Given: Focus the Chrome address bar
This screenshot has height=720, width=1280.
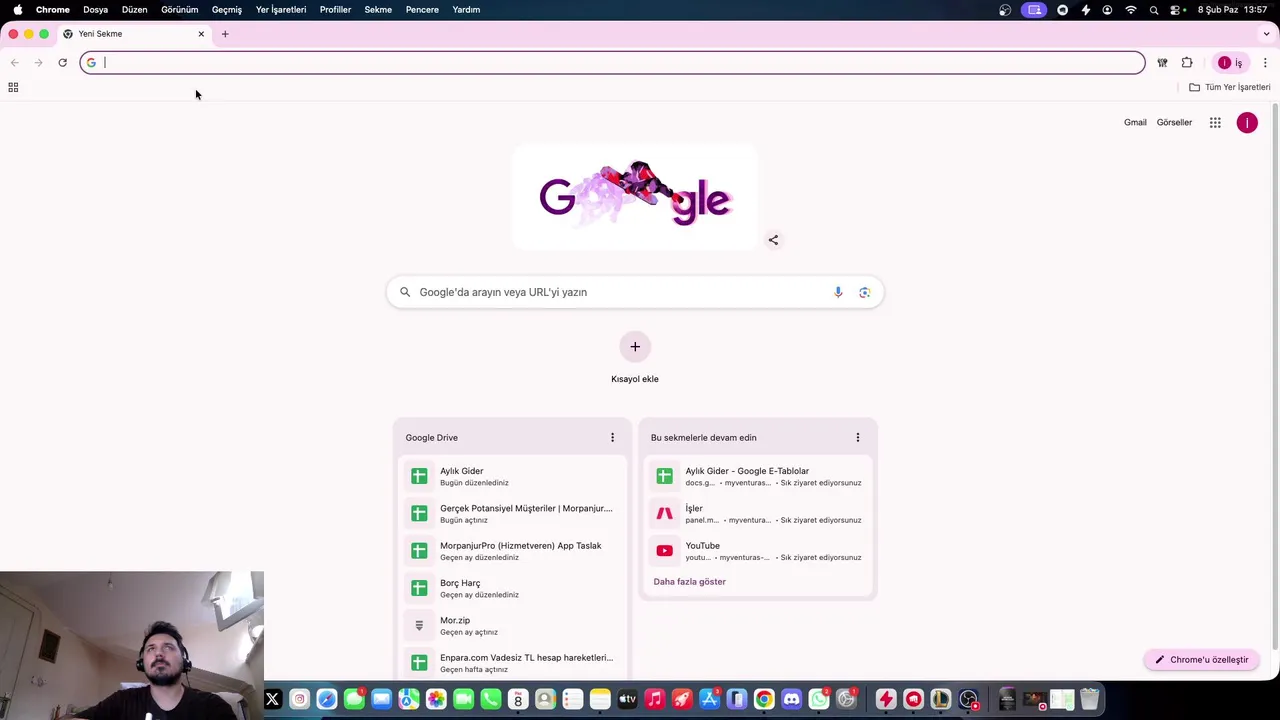Looking at the screenshot, I should (612, 62).
